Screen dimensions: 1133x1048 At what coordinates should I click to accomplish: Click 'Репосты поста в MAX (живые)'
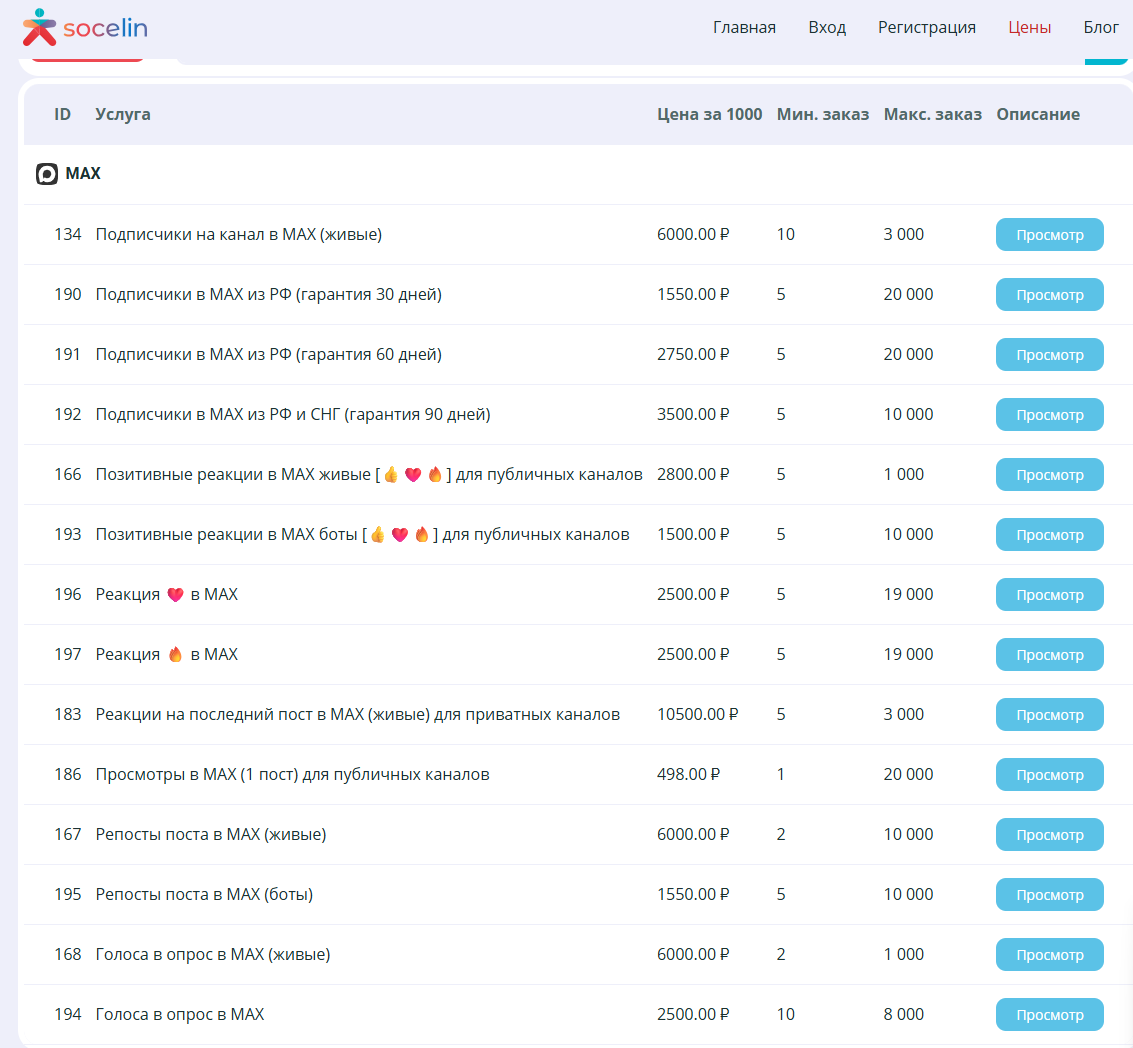click(x=211, y=834)
